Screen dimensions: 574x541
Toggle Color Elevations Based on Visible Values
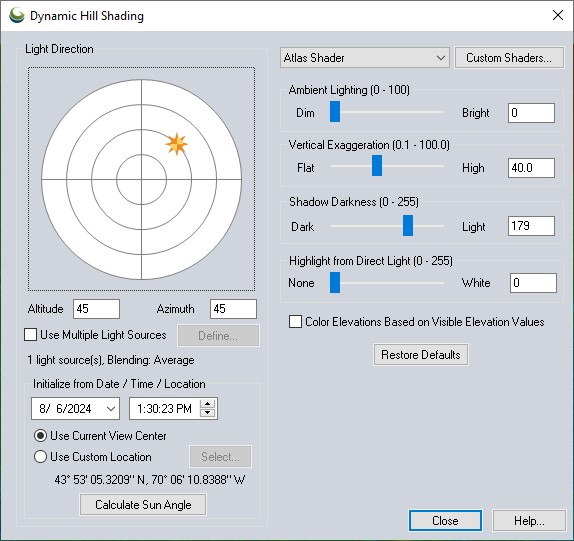[295, 322]
